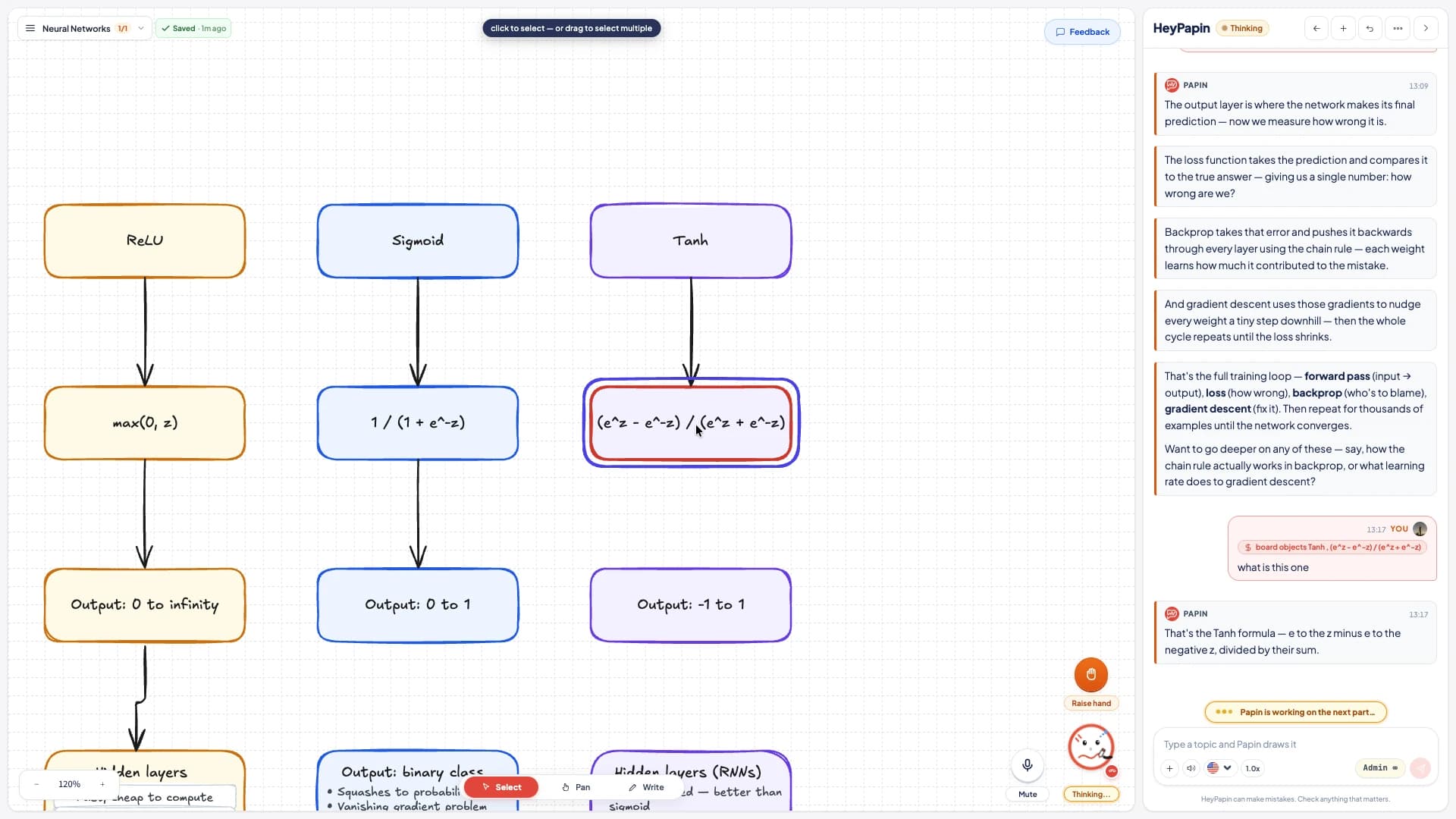Focus the 'Type a topic and Papin draws it' field
This screenshot has height=819, width=1456.
(x=1295, y=744)
